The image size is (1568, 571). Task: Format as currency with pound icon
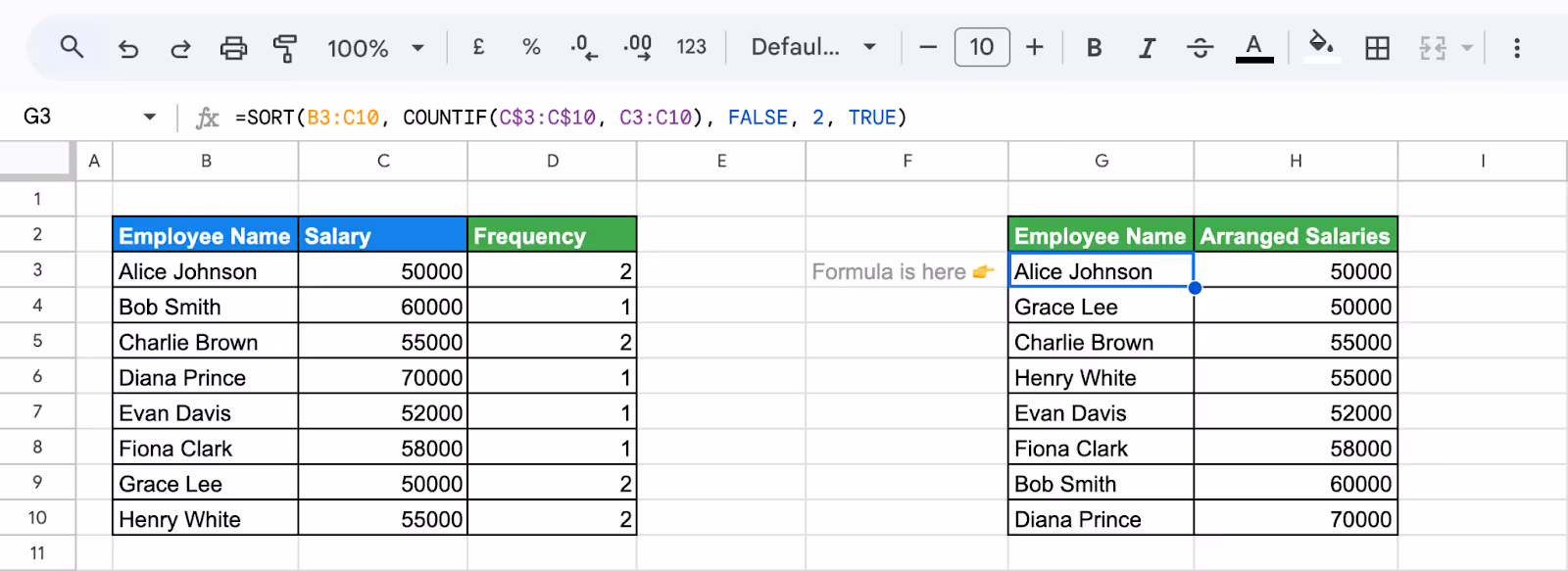(478, 47)
